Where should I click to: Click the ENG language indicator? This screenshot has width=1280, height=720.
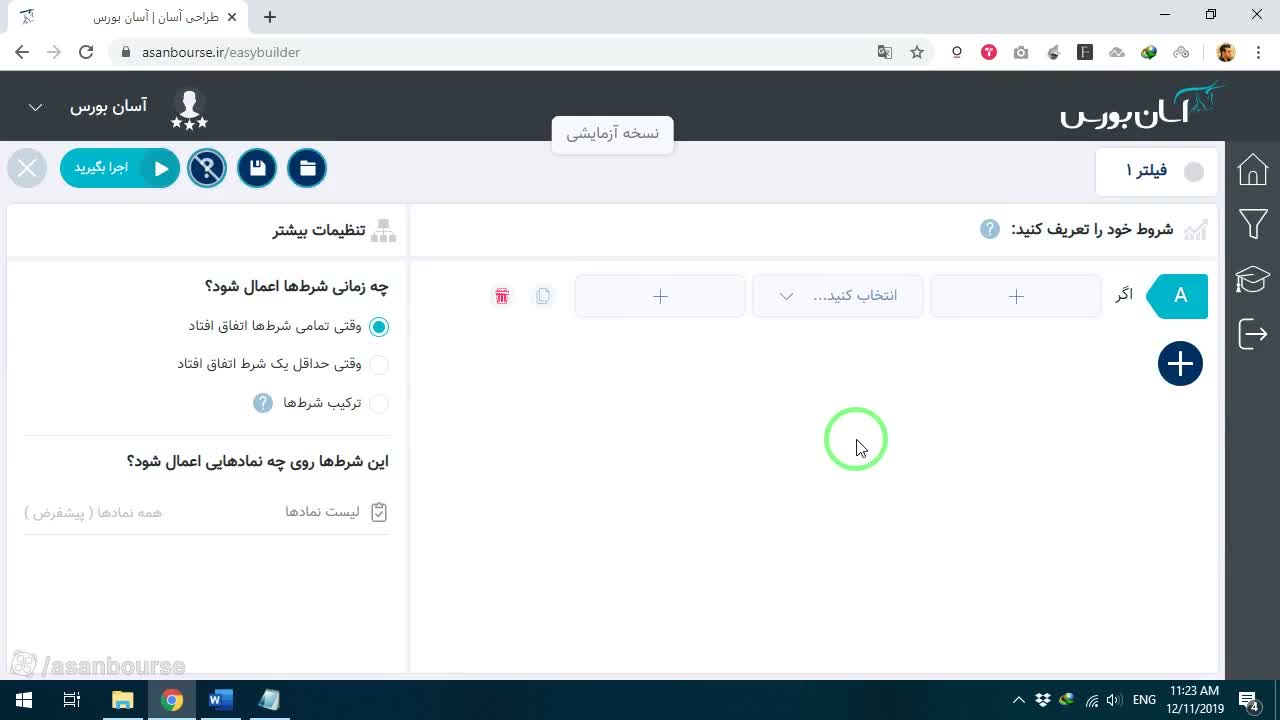(x=1145, y=700)
